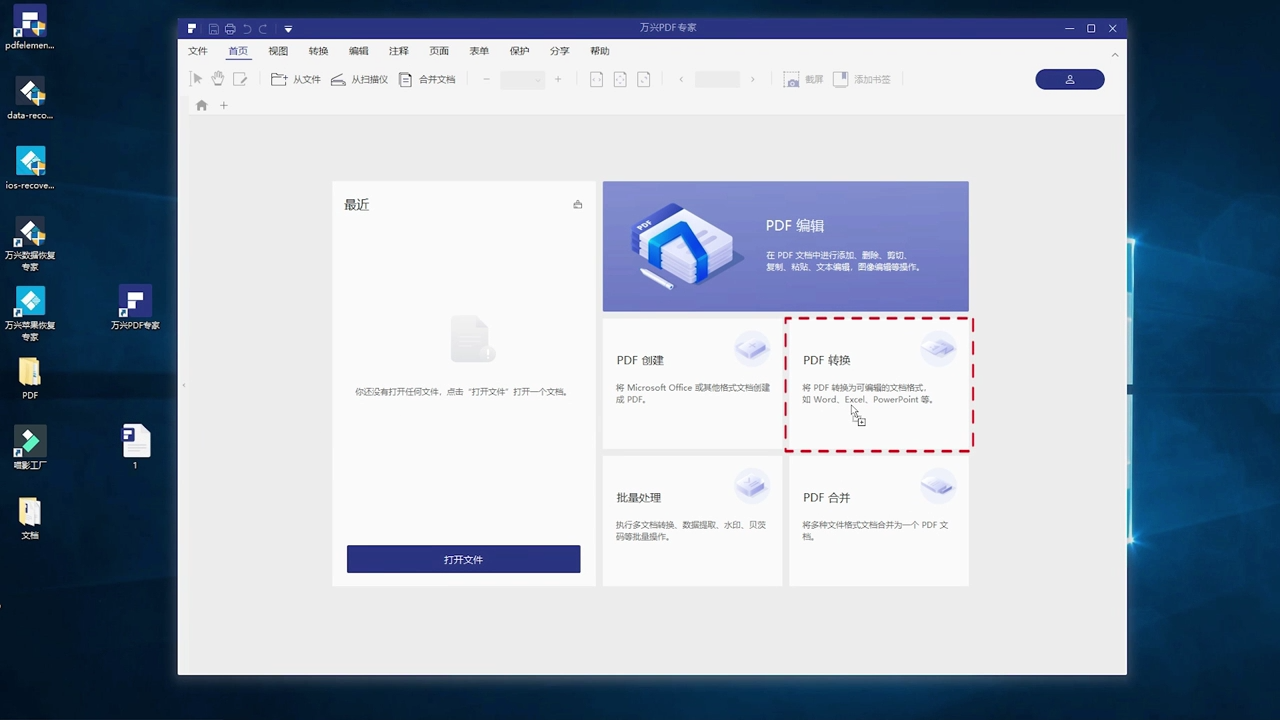Collapse the ribbon with chevron arrow
1280x720 pixels.
pos(1115,54)
